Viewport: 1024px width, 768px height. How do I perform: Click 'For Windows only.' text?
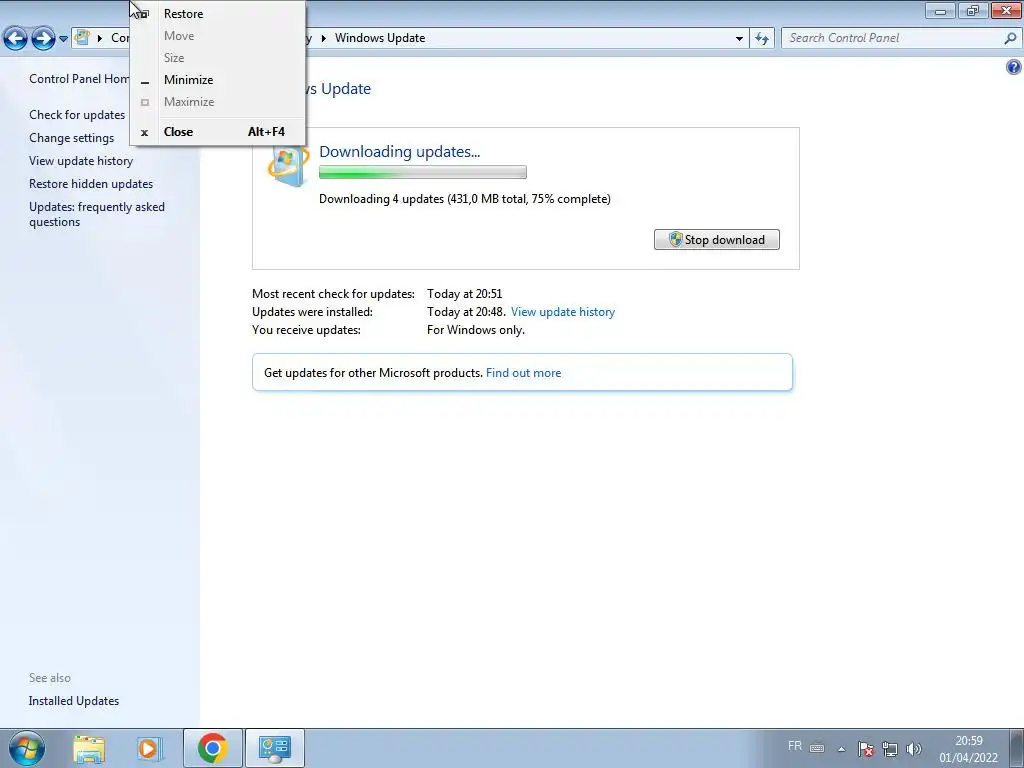(x=475, y=330)
